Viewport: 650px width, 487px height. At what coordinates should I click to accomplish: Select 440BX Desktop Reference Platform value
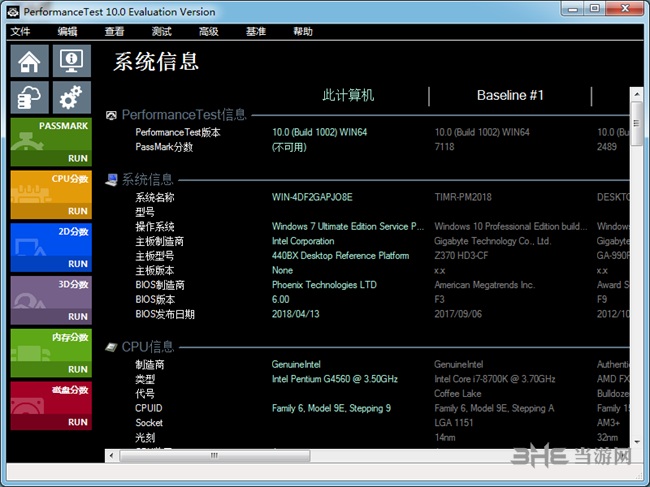[x=340, y=256]
